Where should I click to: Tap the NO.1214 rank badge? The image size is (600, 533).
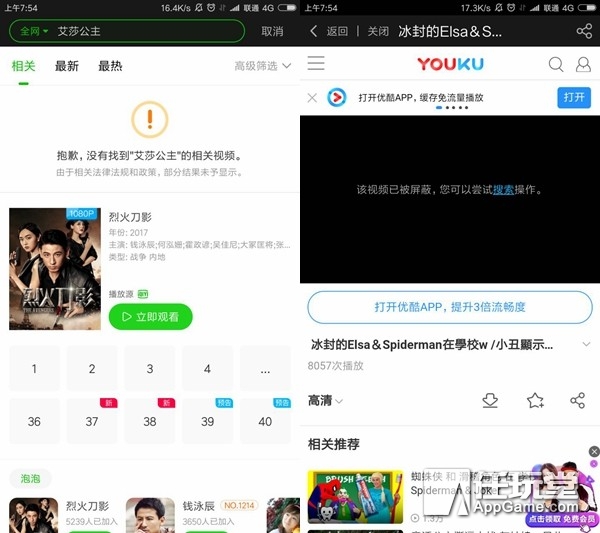(239, 505)
